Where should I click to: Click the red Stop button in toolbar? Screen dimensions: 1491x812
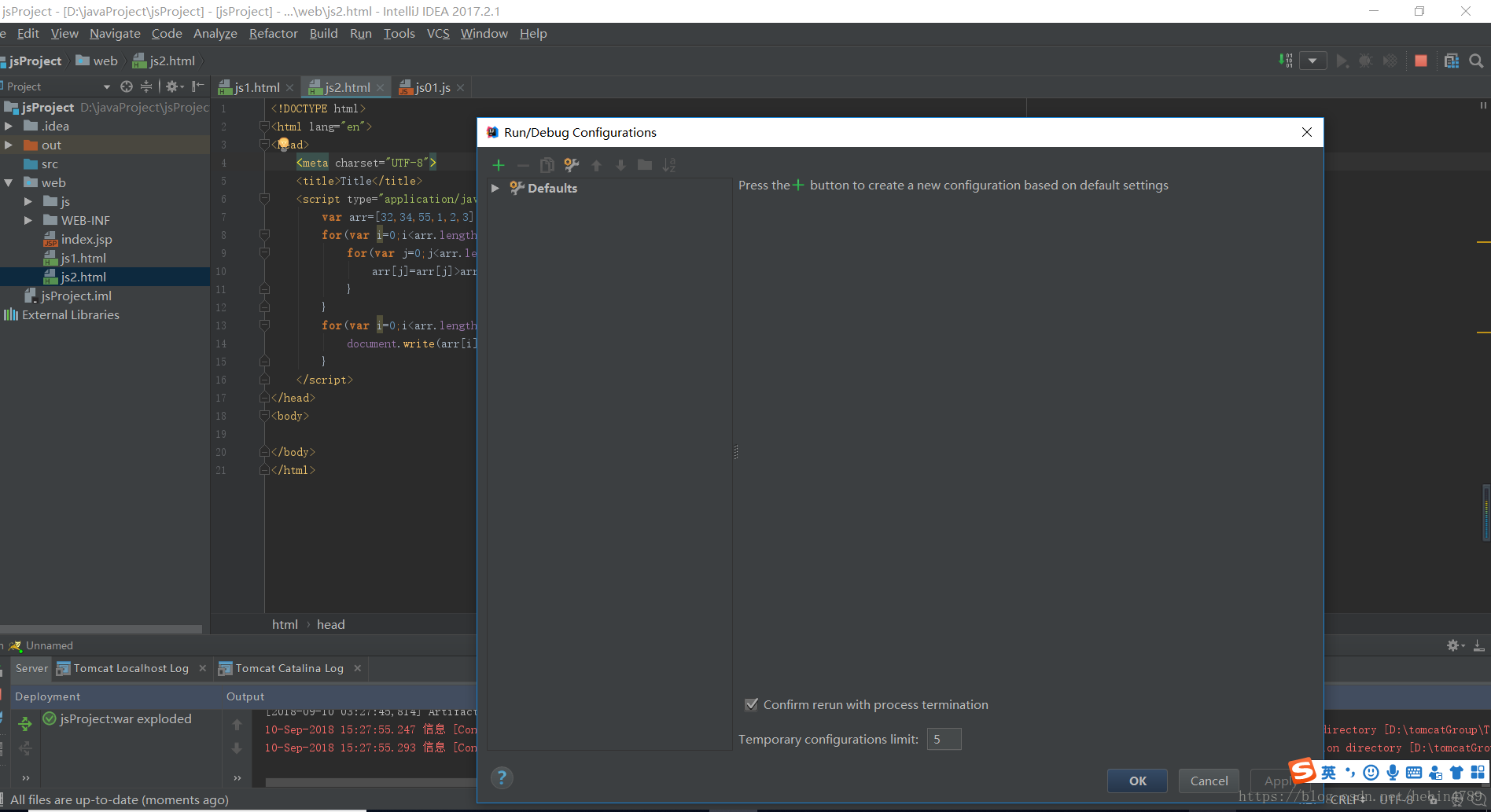click(1421, 61)
